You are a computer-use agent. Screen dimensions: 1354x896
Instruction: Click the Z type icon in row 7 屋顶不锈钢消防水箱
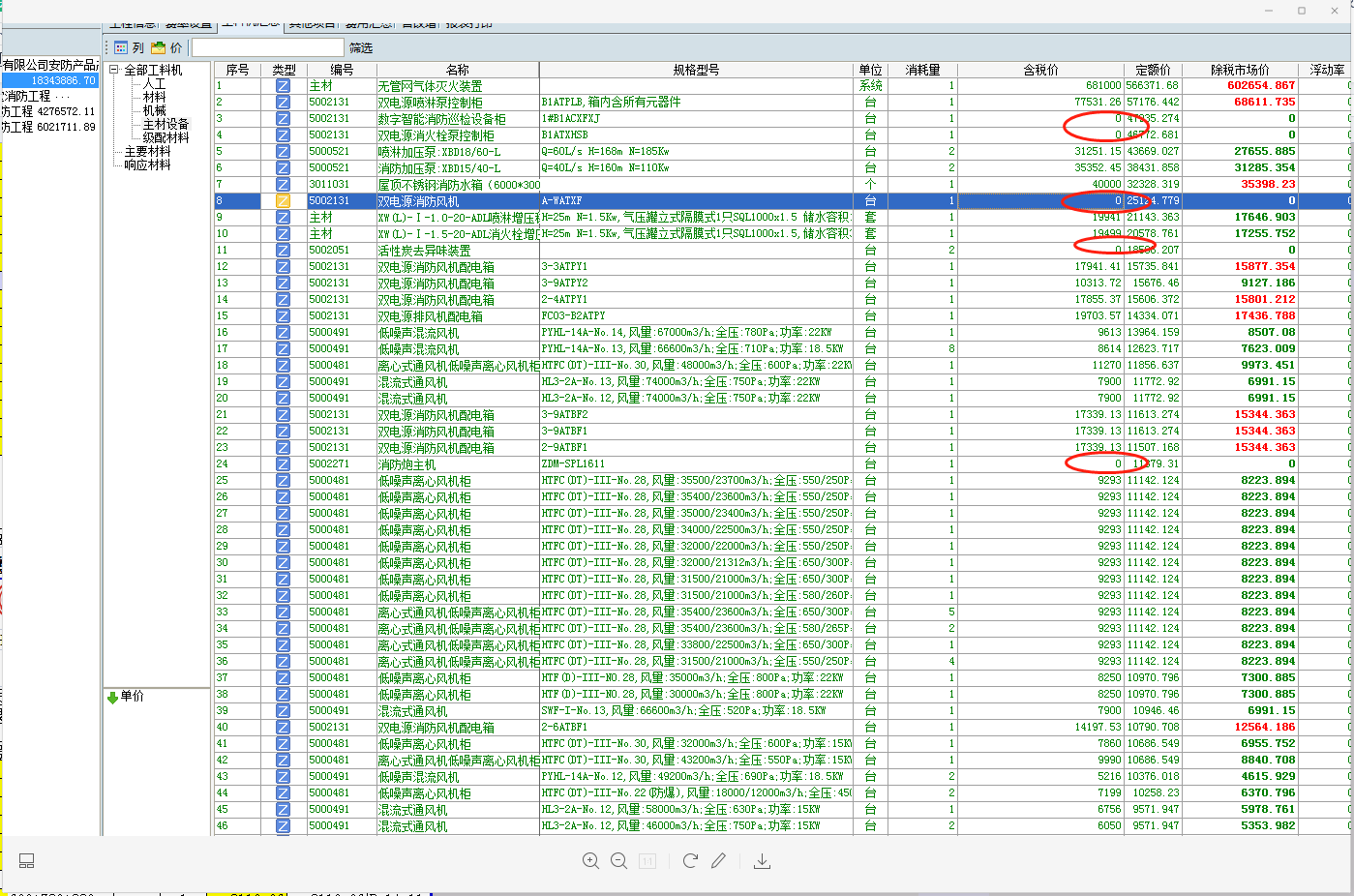[x=283, y=185]
